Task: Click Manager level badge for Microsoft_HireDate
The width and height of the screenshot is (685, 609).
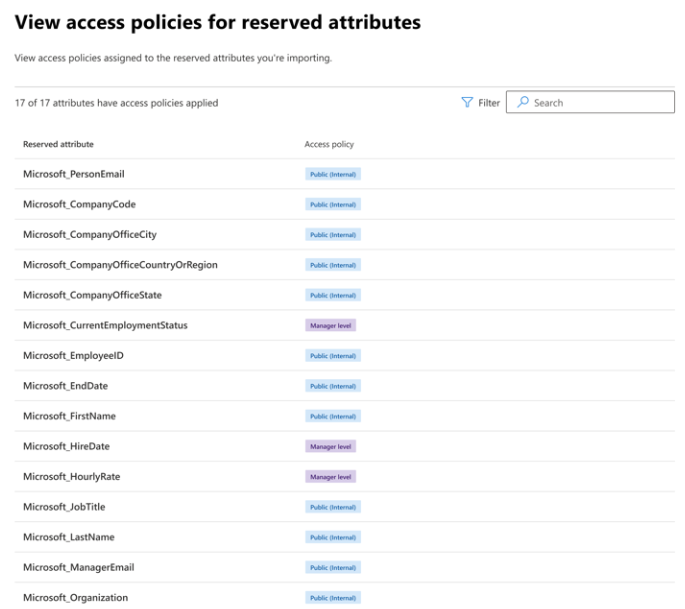Action: click(331, 446)
